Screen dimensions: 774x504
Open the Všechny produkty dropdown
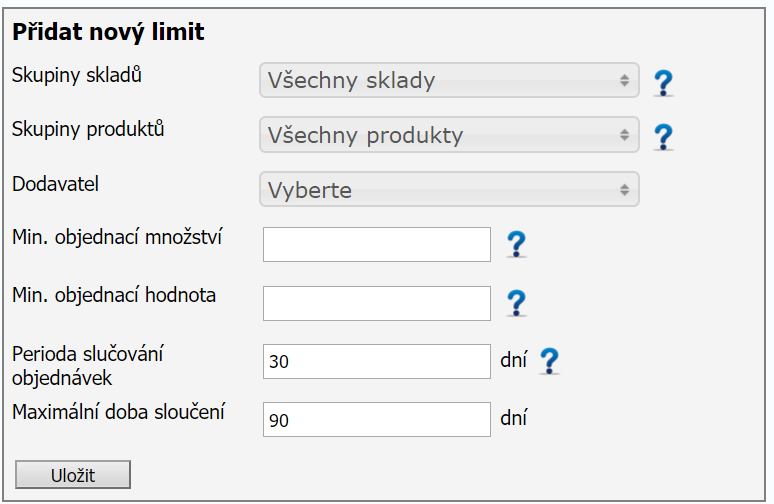click(448, 135)
